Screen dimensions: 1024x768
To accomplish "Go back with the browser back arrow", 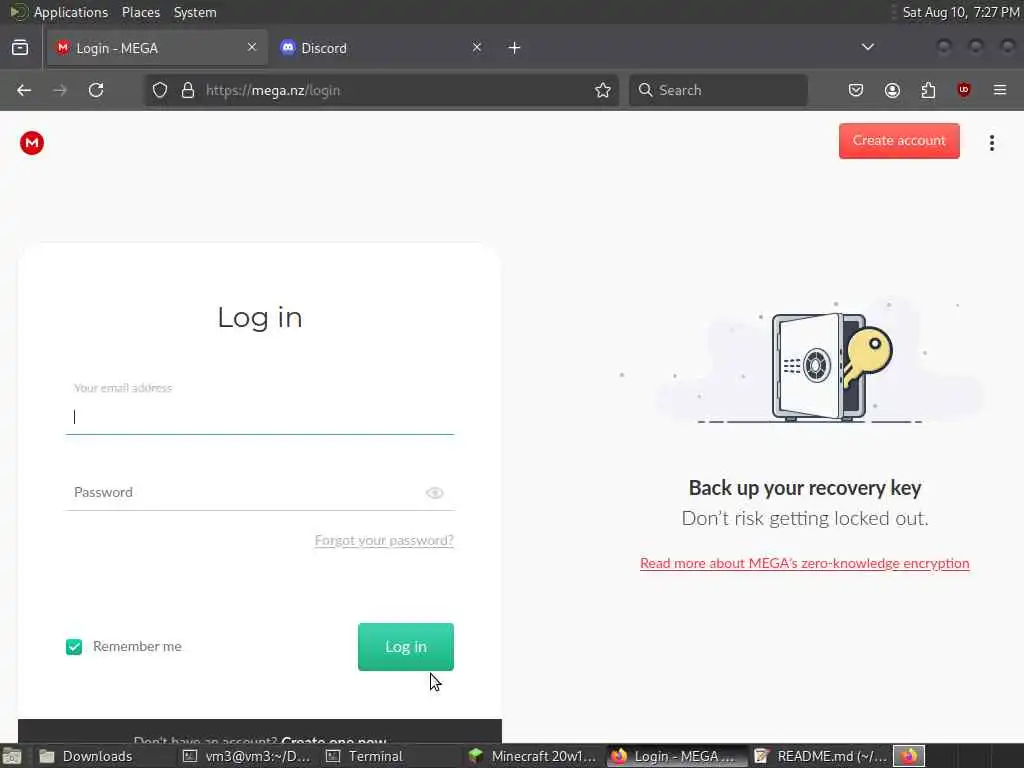I will point(24,90).
